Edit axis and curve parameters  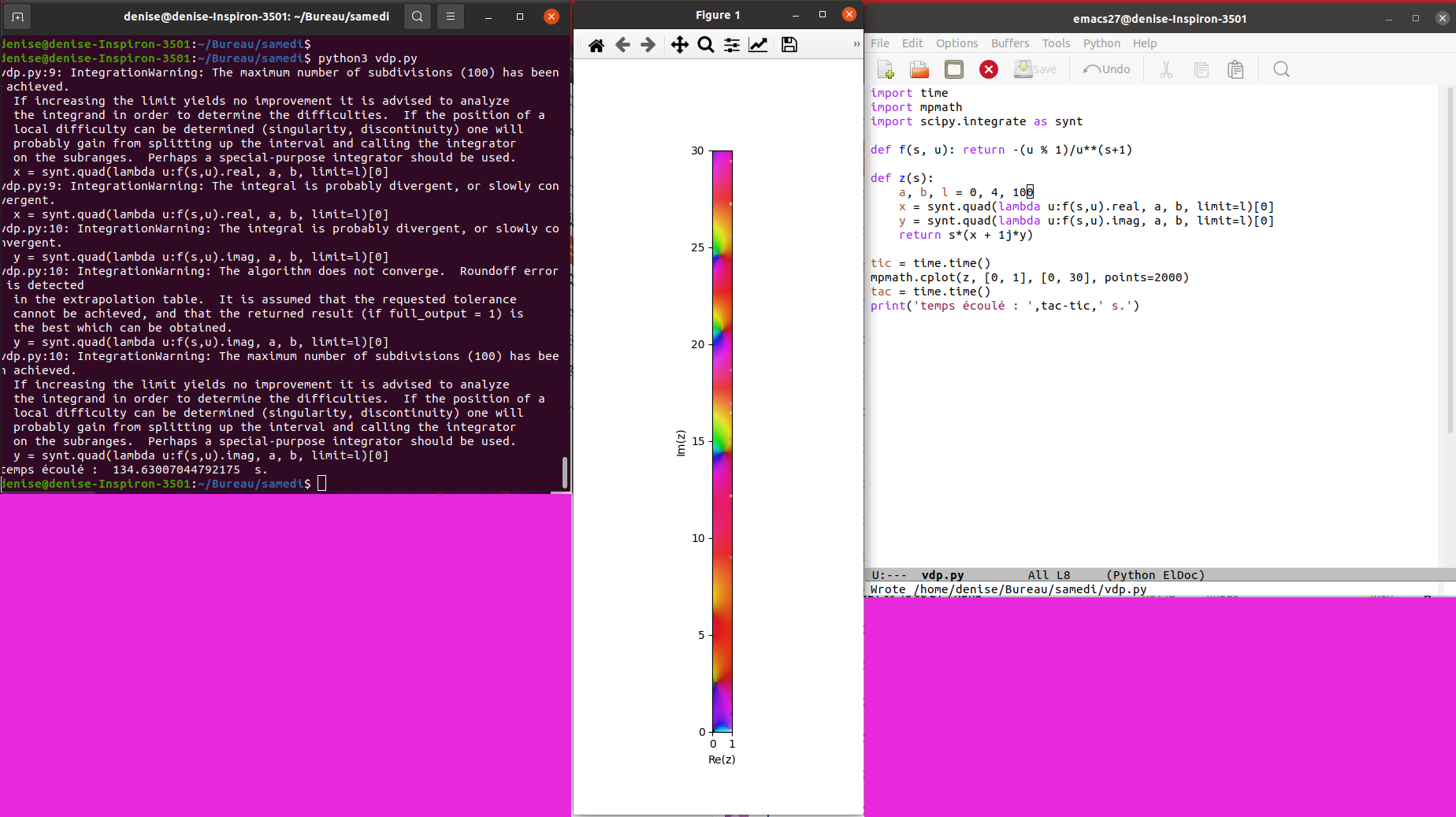tap(758, 45)
